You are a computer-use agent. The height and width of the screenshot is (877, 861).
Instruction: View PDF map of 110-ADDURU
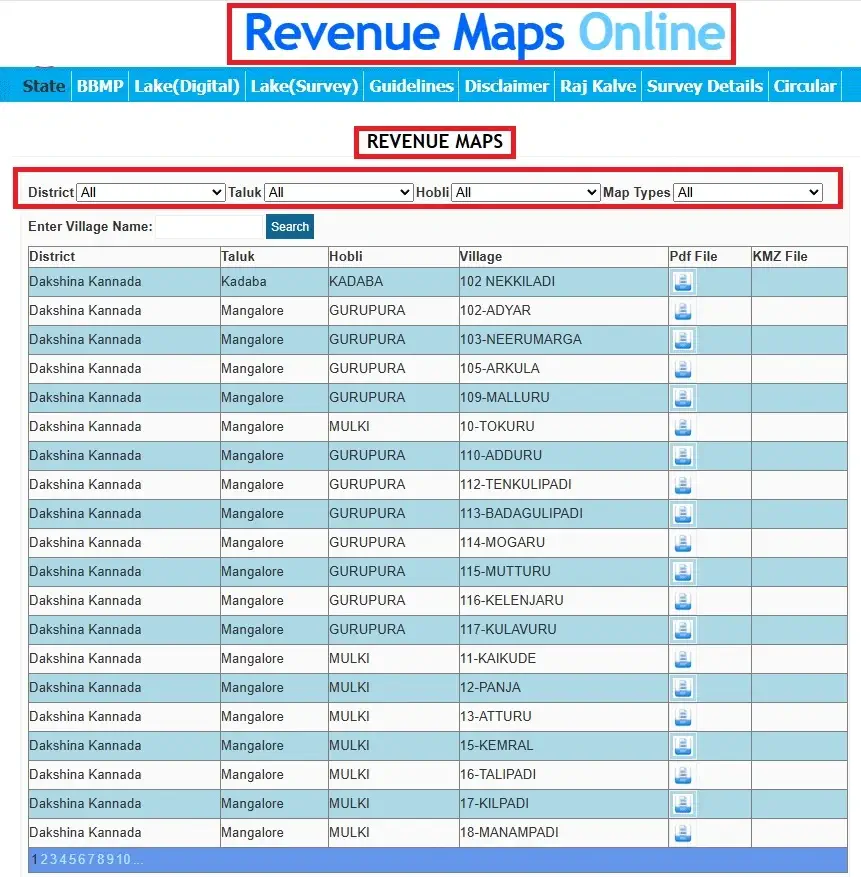683,456
